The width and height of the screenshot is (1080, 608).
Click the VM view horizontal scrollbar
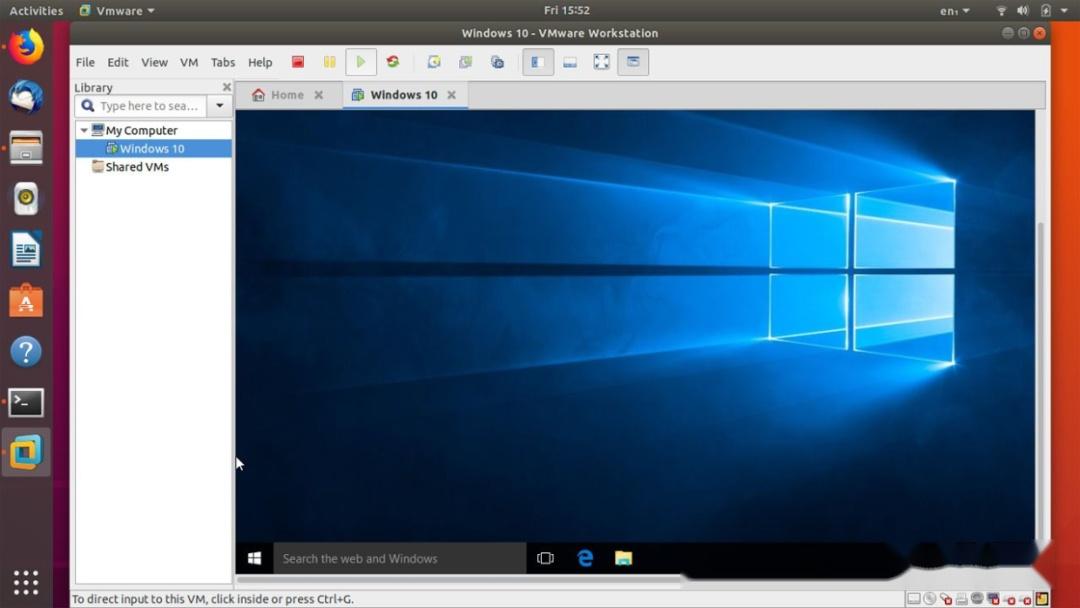458,580
